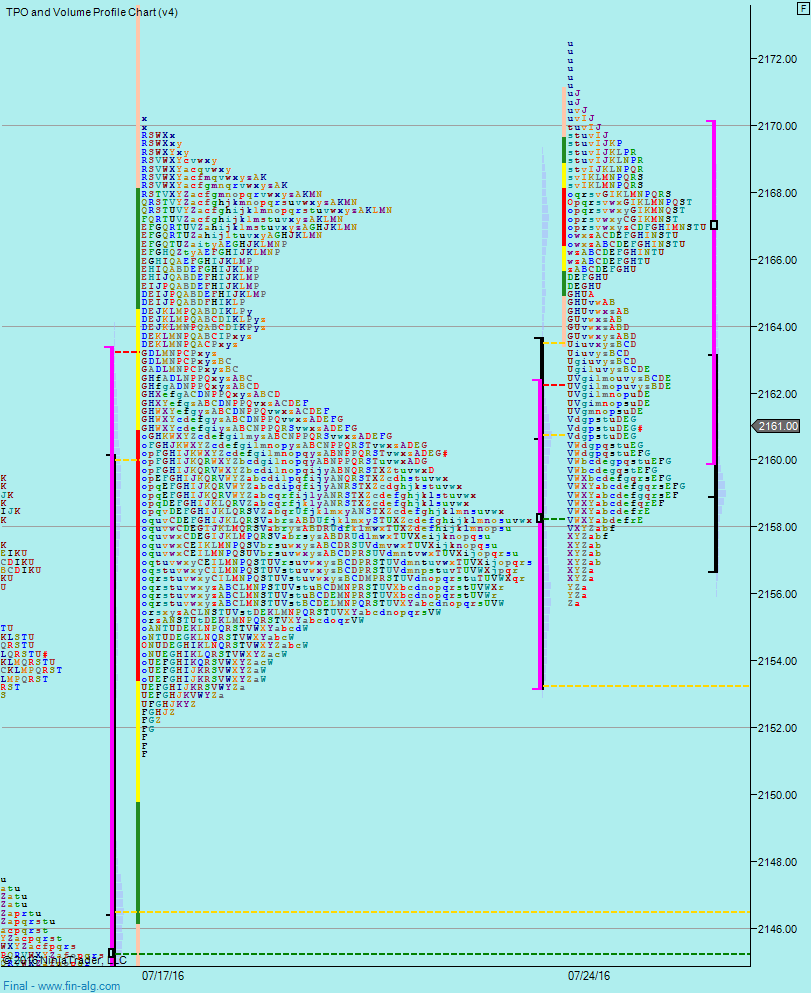Click the square marker on the rightmost magenta bar
811x993 pixels.
pos(713,225)
